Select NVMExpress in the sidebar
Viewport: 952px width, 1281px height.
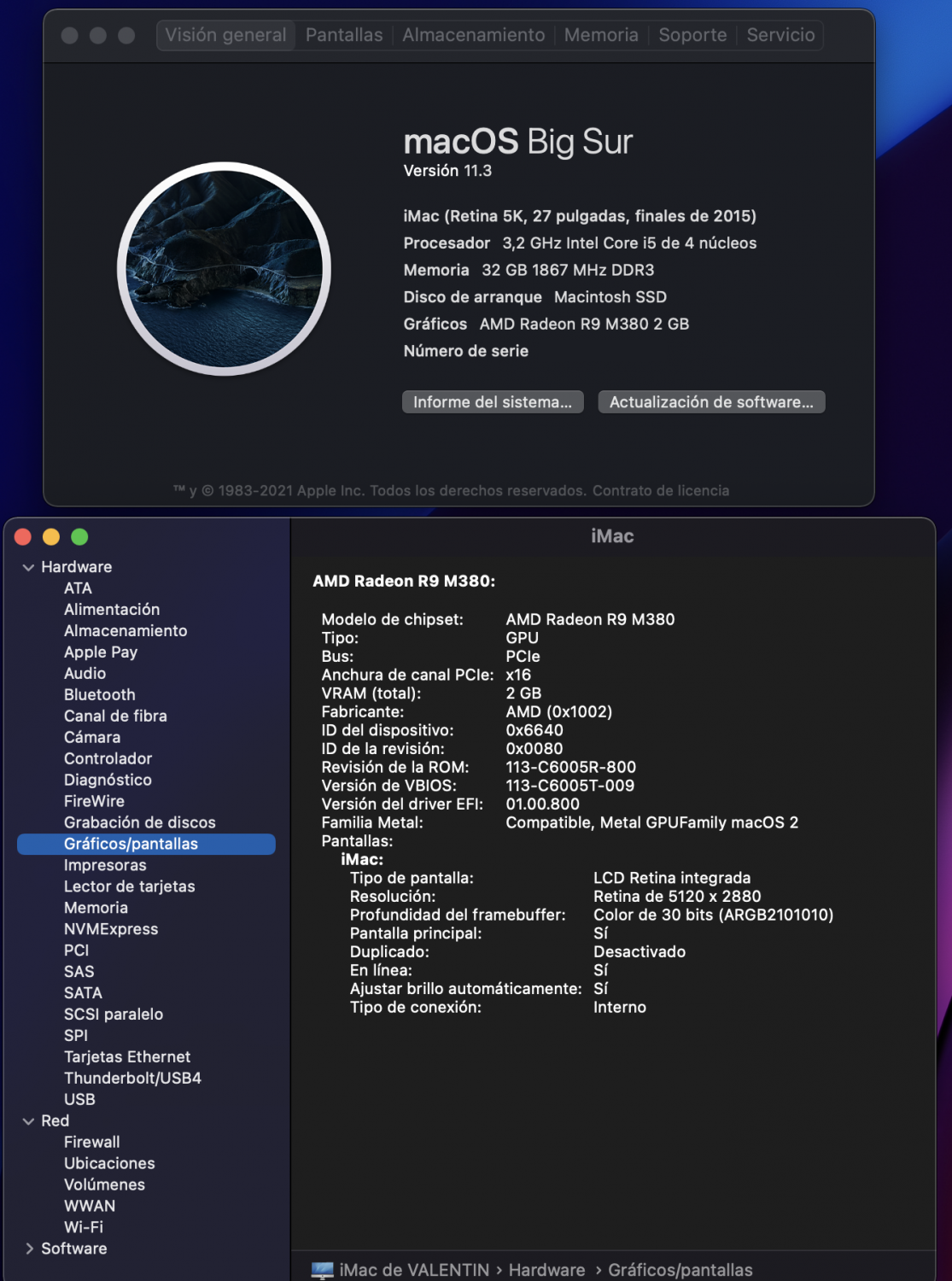coord(111,929)
